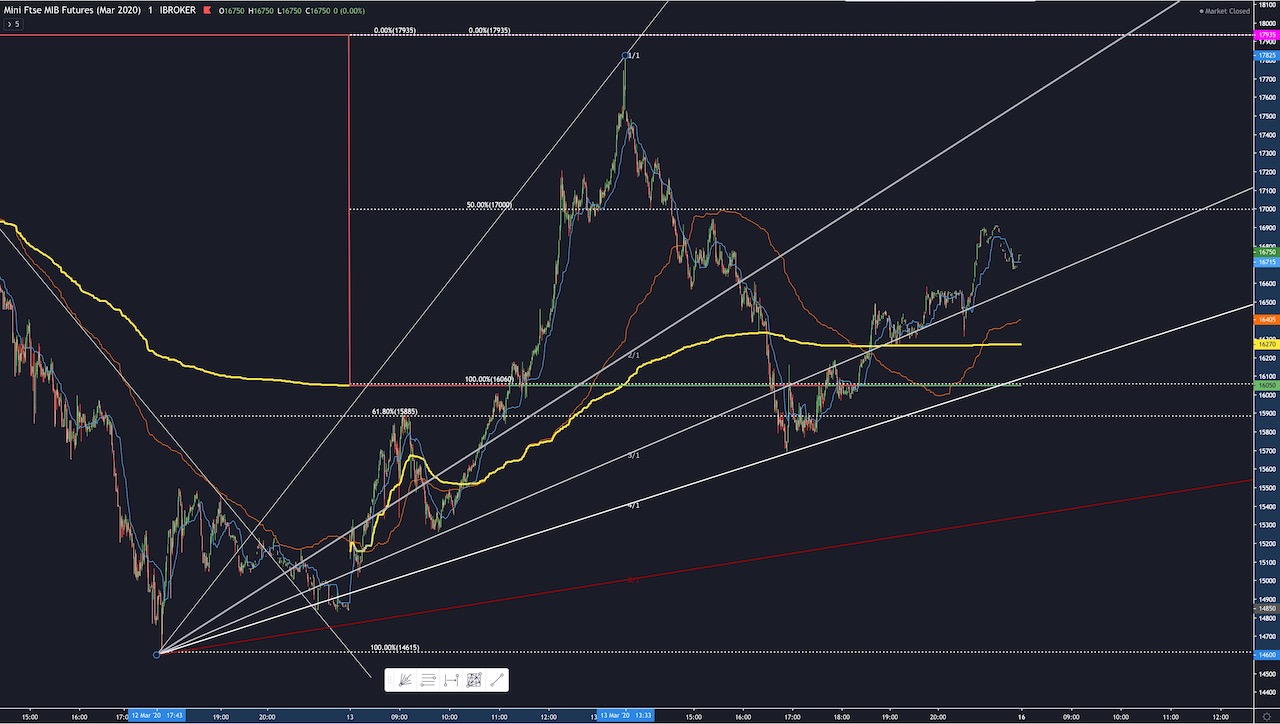1280x724 pixels.
Task: Click the 100.00%(14615) Fibonacci level label
Action: pyautogui.click(x=394, y=647)
